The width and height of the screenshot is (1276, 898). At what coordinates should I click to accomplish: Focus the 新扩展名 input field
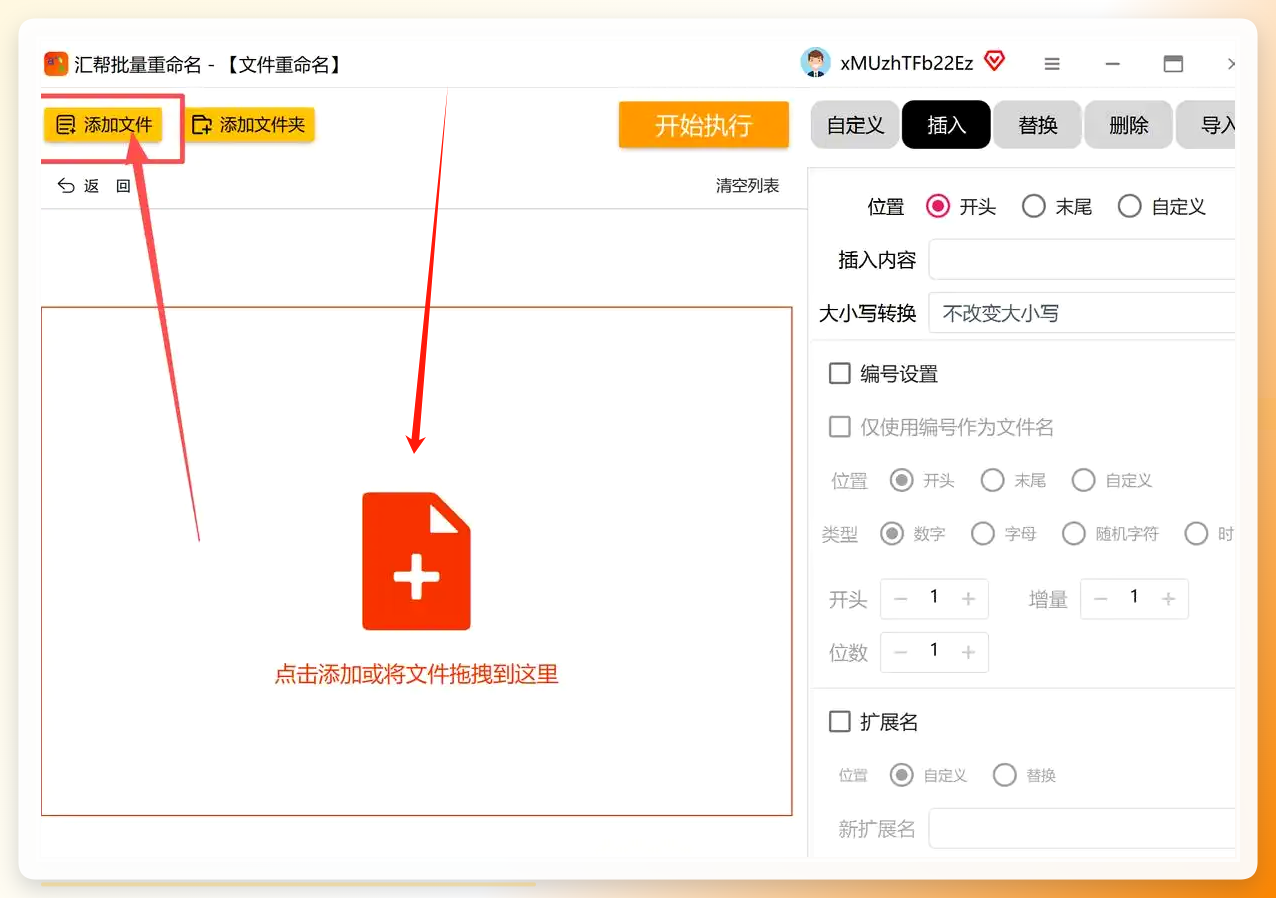pos(1083,828)
